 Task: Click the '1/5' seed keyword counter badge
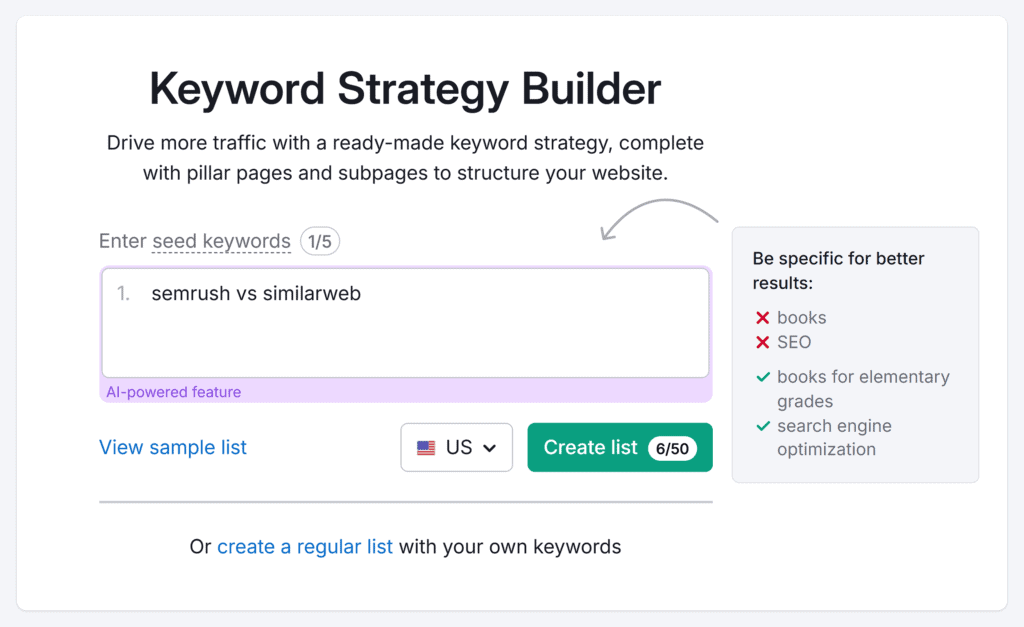point(320,241)
